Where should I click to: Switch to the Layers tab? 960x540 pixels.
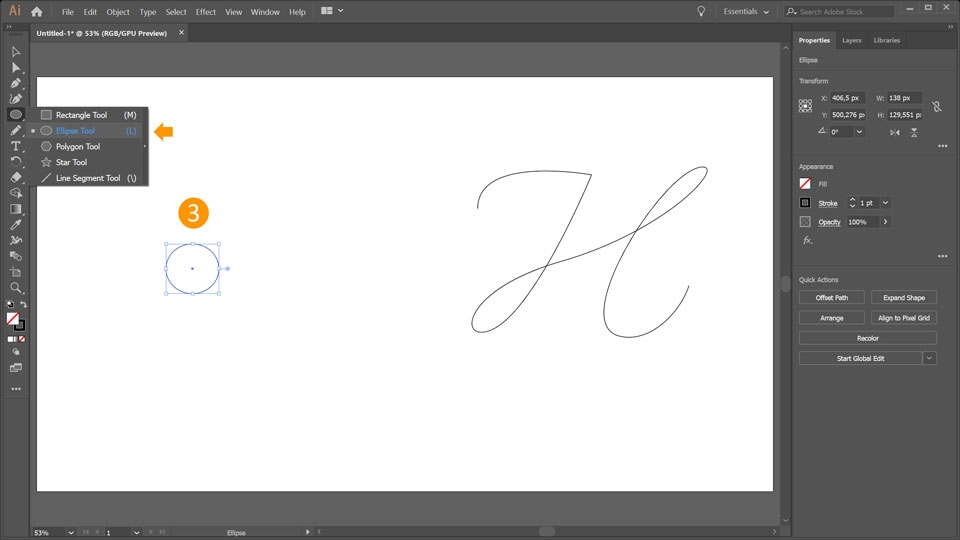point(851,40)
